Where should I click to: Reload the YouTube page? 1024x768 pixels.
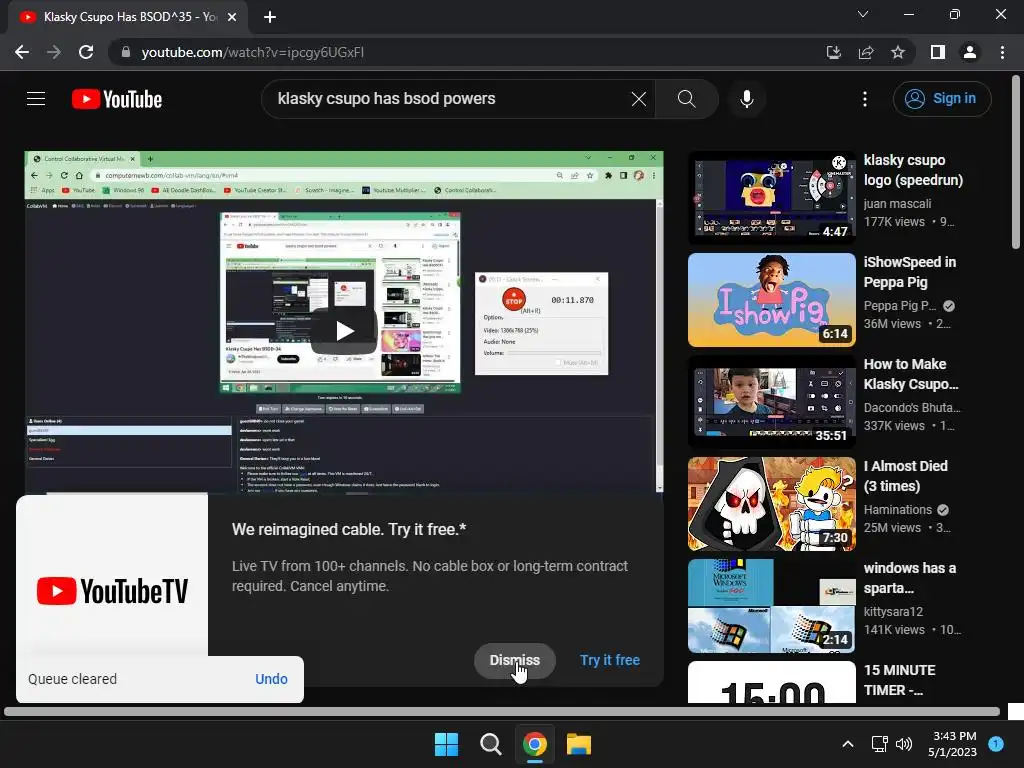86,52
